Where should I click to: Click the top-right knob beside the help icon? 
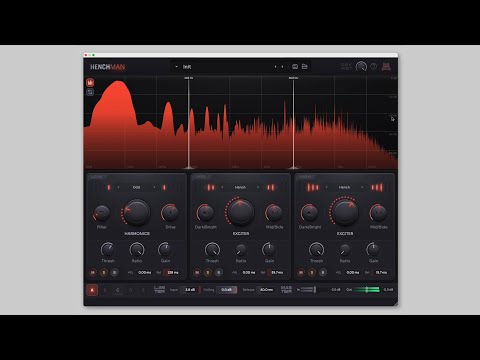[x=361, y=67]
